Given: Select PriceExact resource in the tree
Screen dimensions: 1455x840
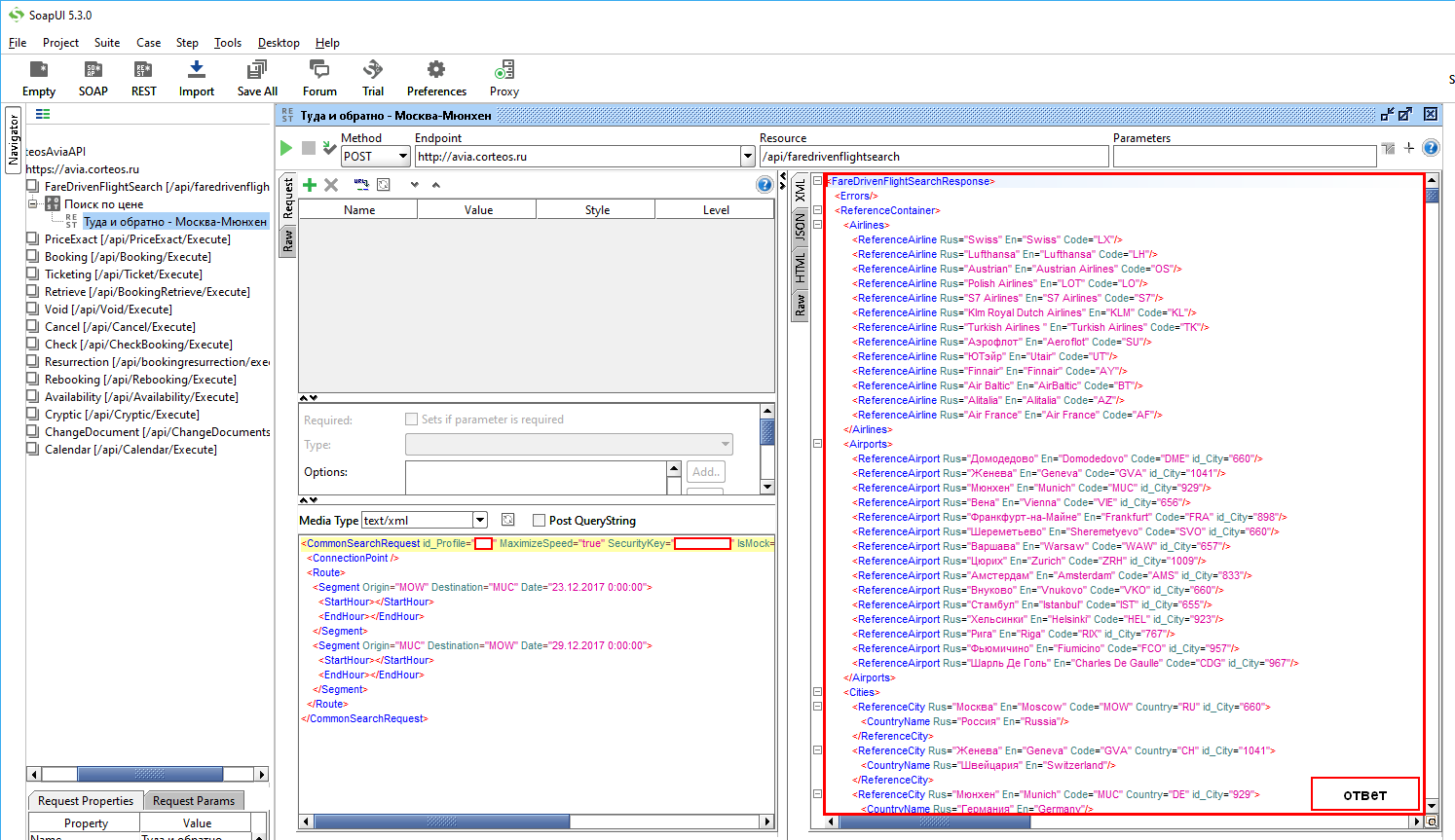Looking at the screenshot, I should click(137, 239).
